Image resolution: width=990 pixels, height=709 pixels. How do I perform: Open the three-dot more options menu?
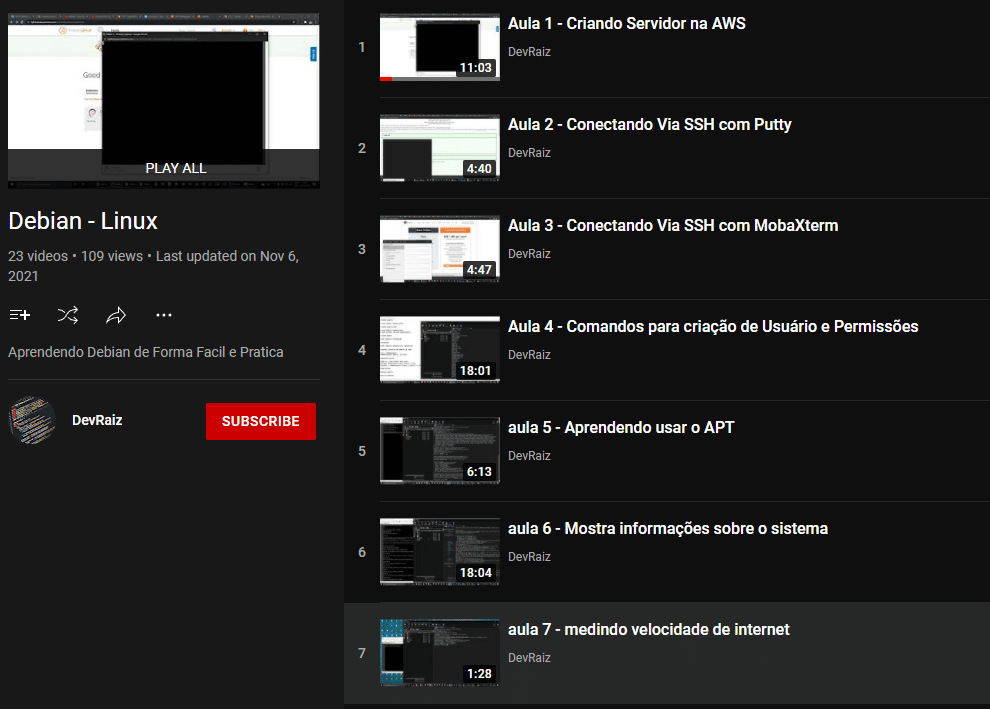click(164, 315)
